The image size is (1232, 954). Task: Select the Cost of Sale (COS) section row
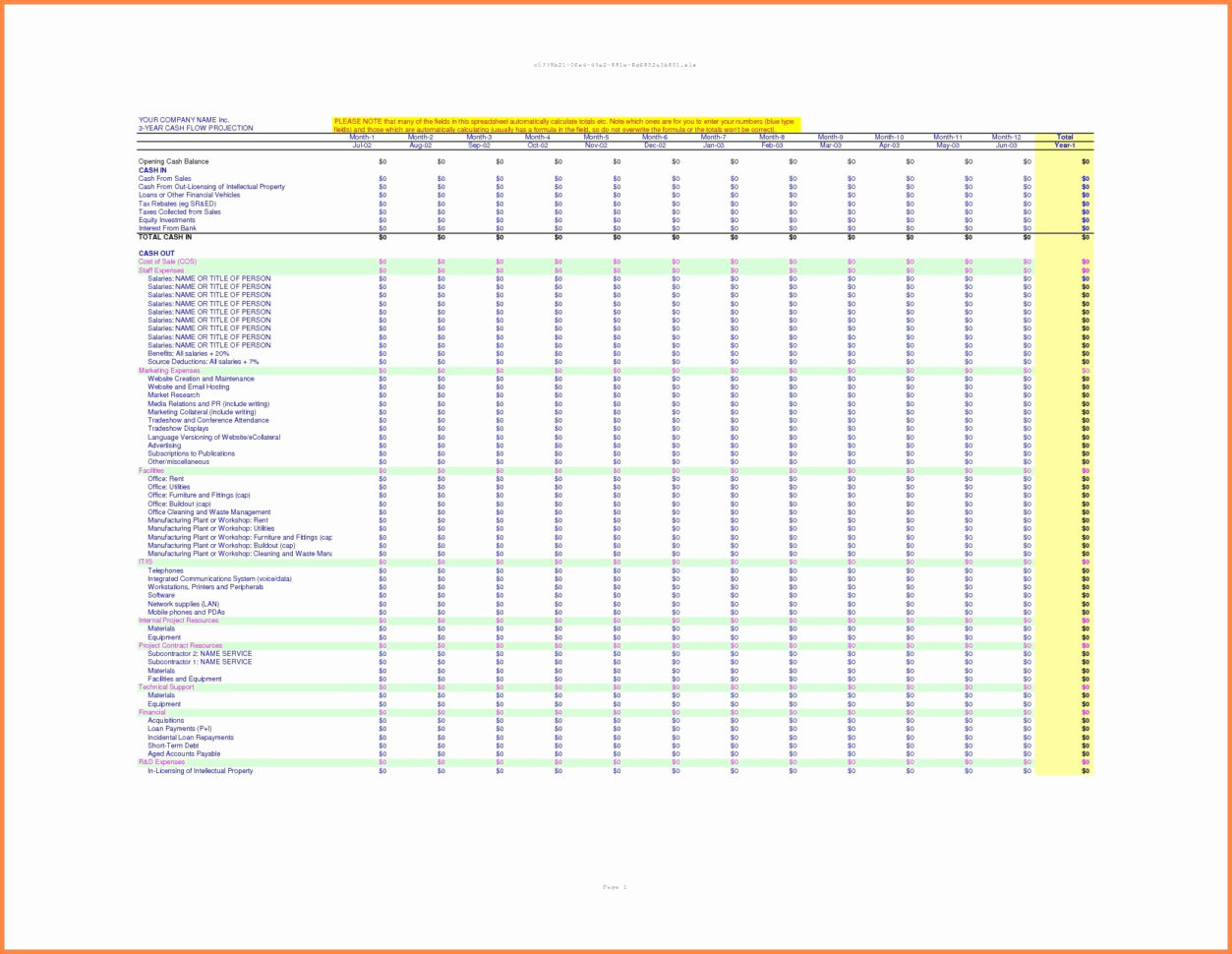click(x=167, y=262)
